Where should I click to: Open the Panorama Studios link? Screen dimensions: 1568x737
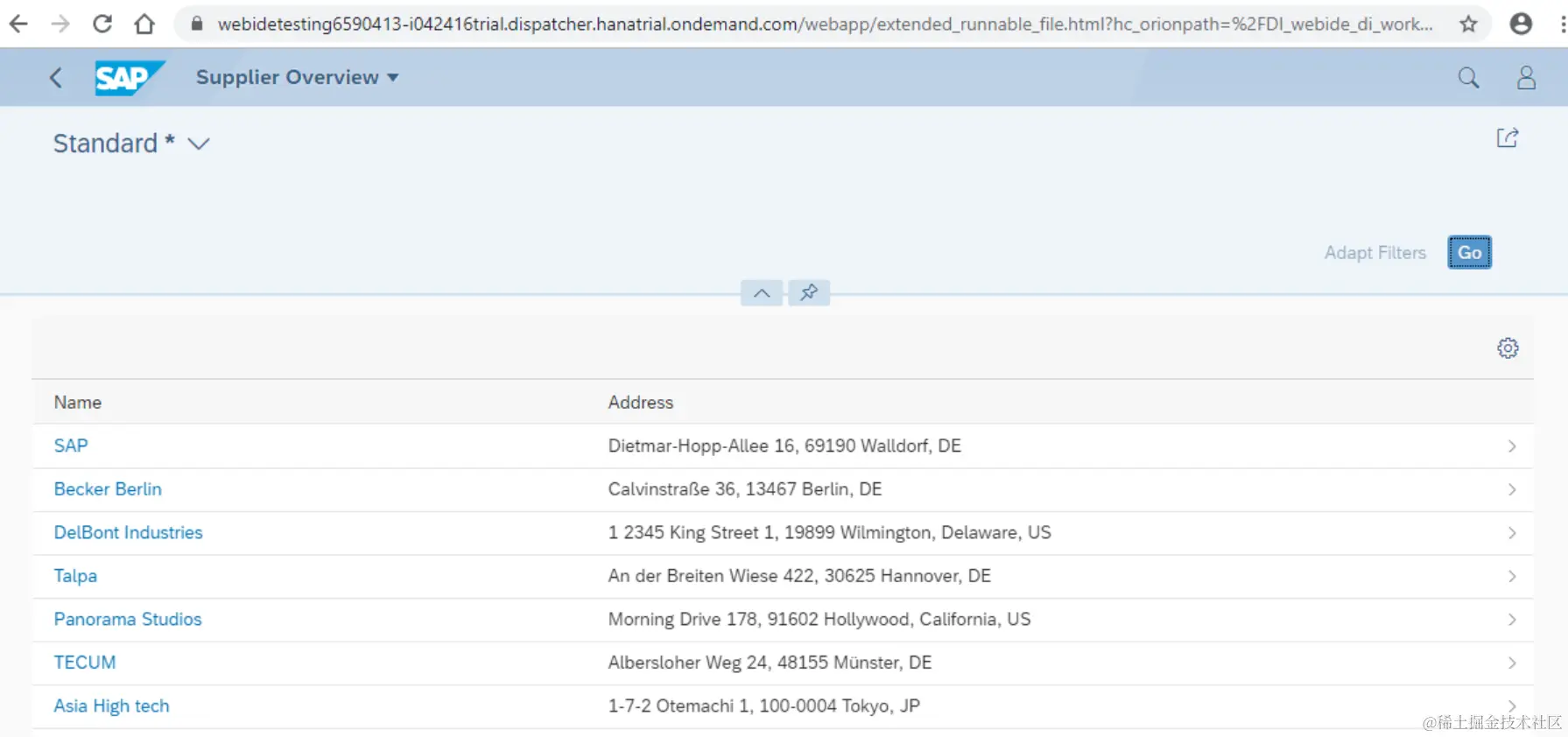[128, 619]
